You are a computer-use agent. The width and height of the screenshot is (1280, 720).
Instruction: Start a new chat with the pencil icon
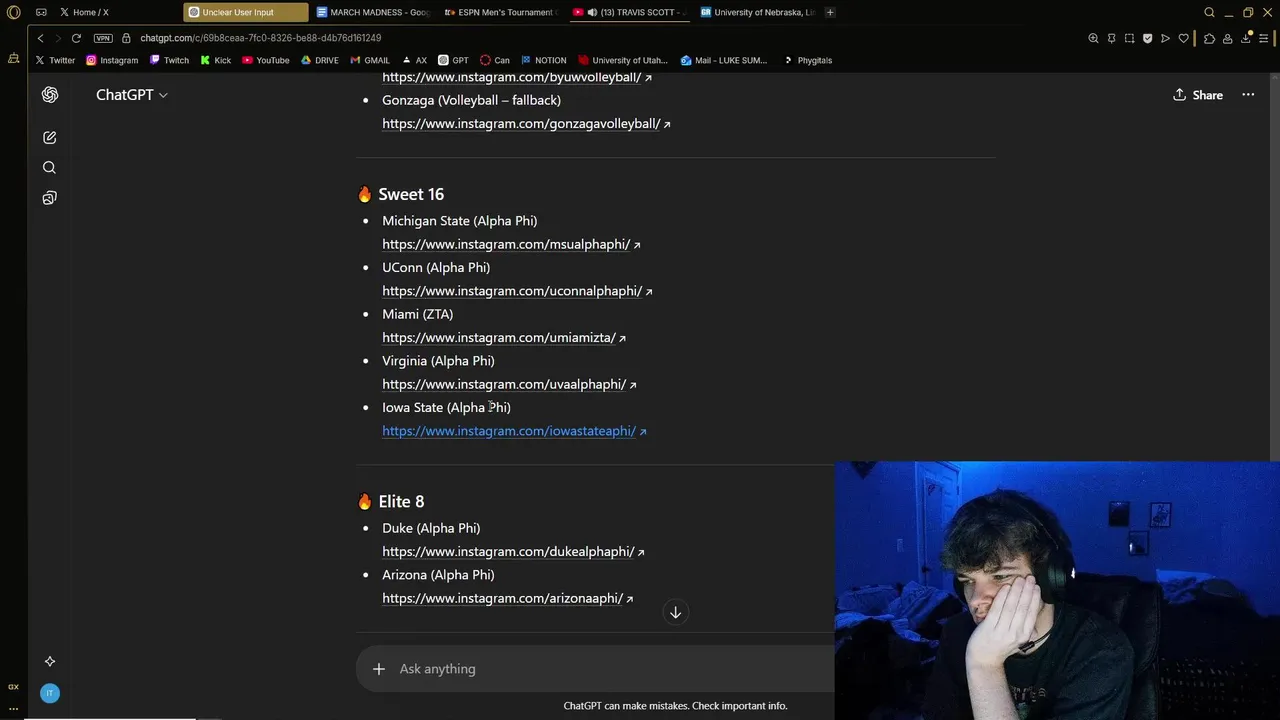point(49,138)
